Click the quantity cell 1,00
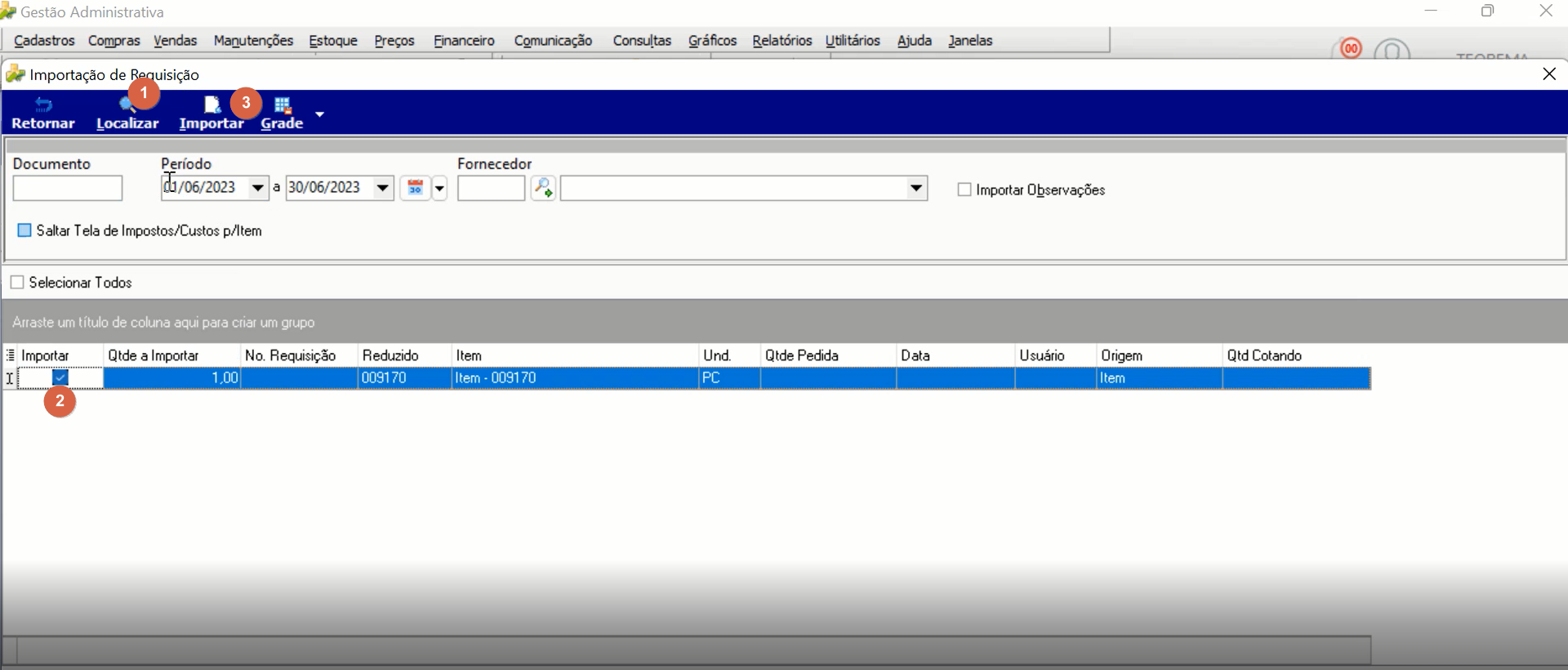 [172, 378]
